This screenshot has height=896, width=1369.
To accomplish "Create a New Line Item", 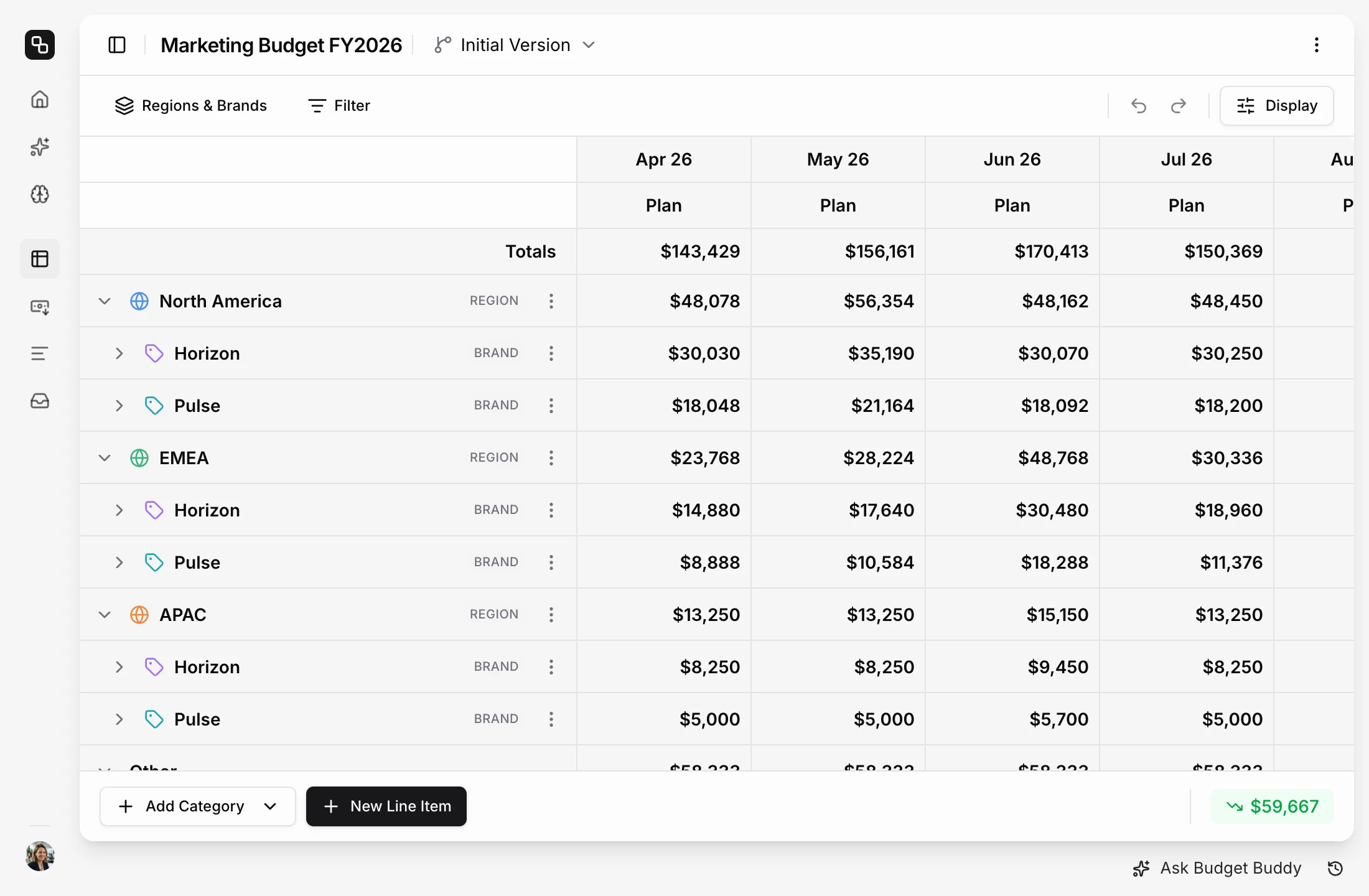I will pyautogui.click(x=386, y=806).
